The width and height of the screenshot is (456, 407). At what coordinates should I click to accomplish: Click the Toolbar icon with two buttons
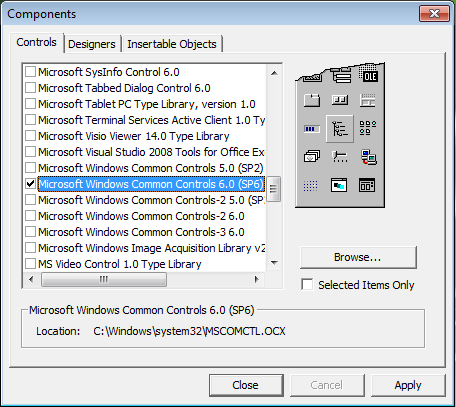point(340,100)
